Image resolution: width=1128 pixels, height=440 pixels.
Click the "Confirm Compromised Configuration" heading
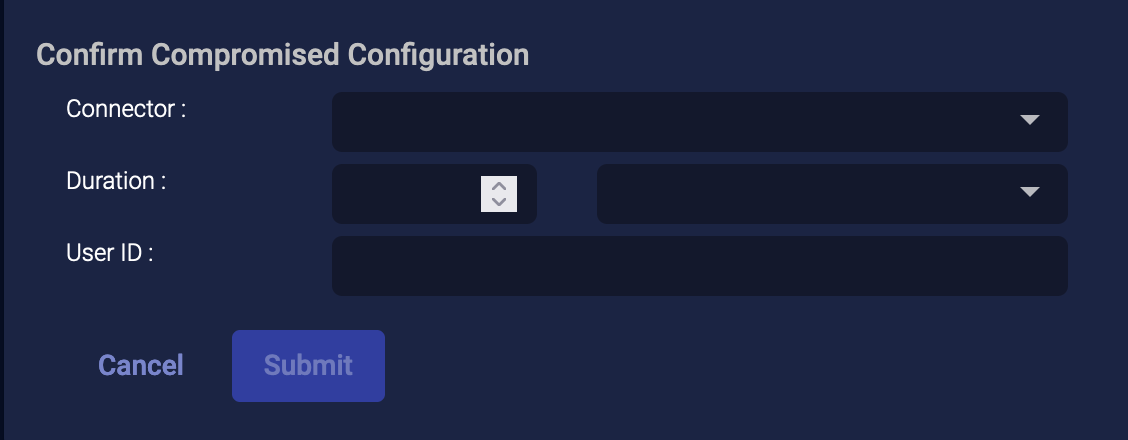[282, 54]
